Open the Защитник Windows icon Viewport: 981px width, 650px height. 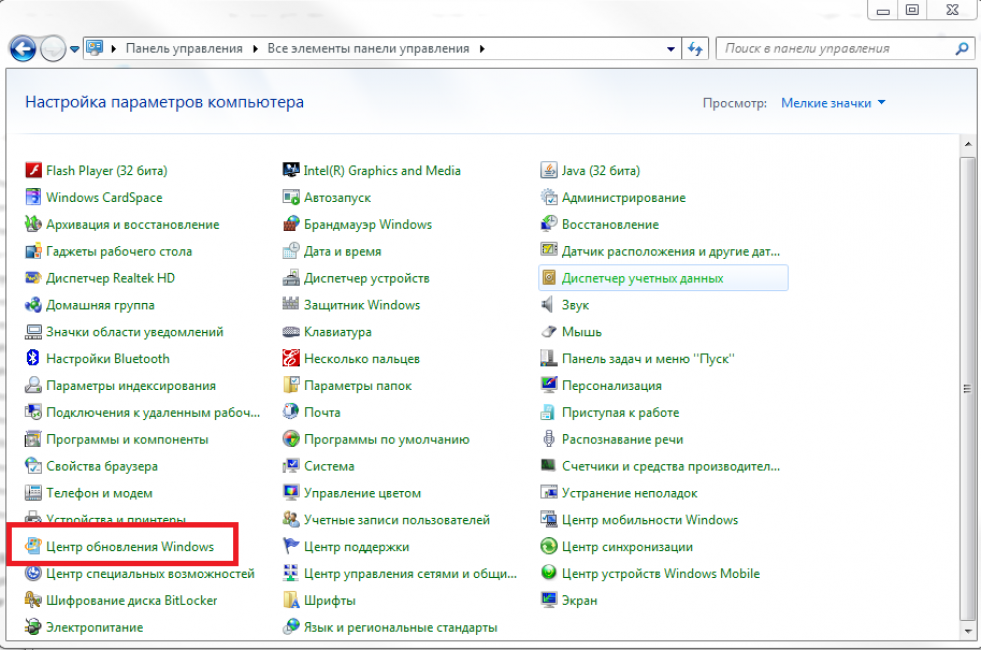291,305
